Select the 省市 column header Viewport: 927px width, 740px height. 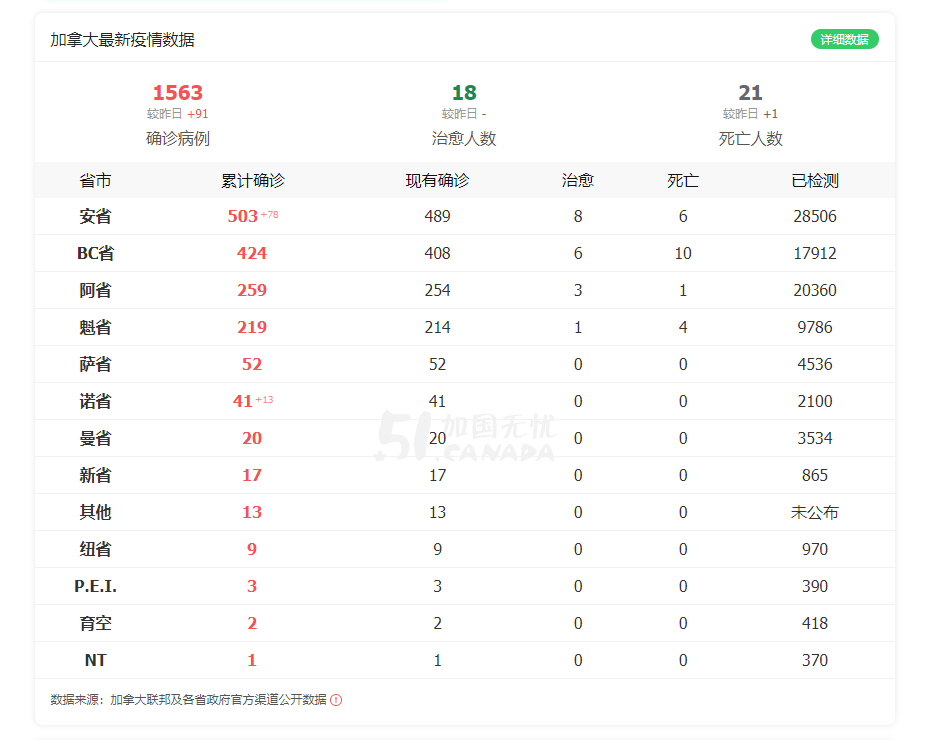pos(95,180)
